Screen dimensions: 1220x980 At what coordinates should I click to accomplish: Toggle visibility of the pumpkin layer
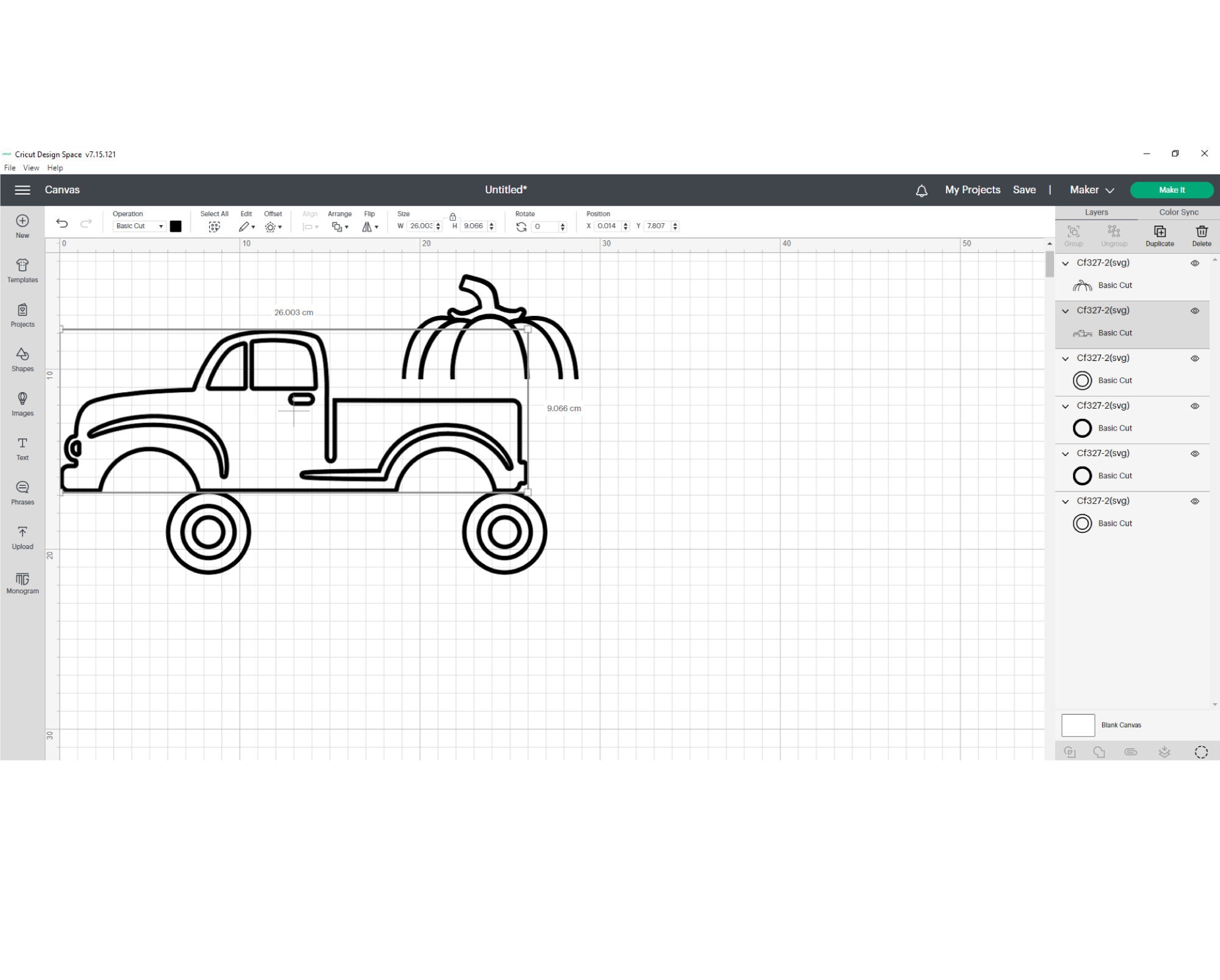1194,263
